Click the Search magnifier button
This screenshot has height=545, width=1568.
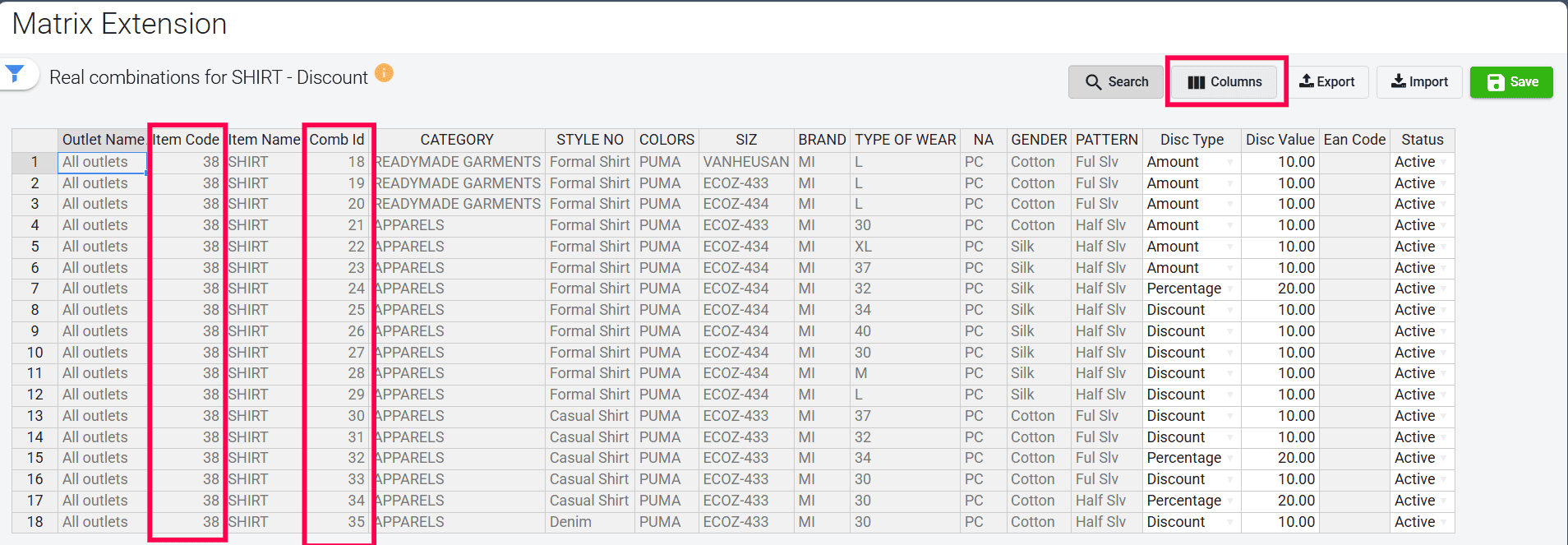pyautogui.click(x=1116, y=82)
